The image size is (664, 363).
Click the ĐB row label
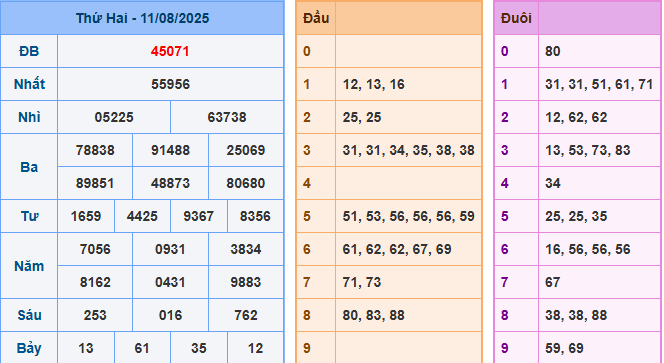tap(29, 51)
